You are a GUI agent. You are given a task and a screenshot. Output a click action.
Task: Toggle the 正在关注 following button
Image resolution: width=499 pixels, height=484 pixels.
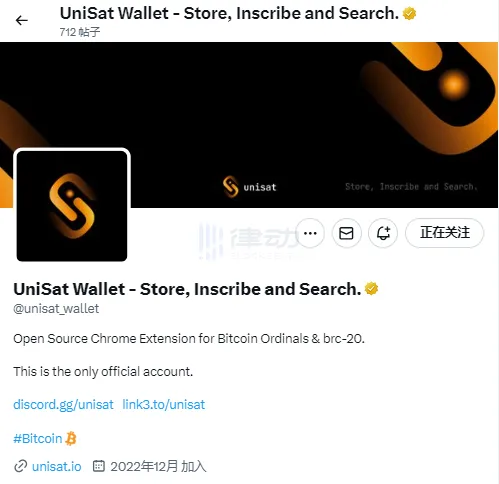[444, 233]
